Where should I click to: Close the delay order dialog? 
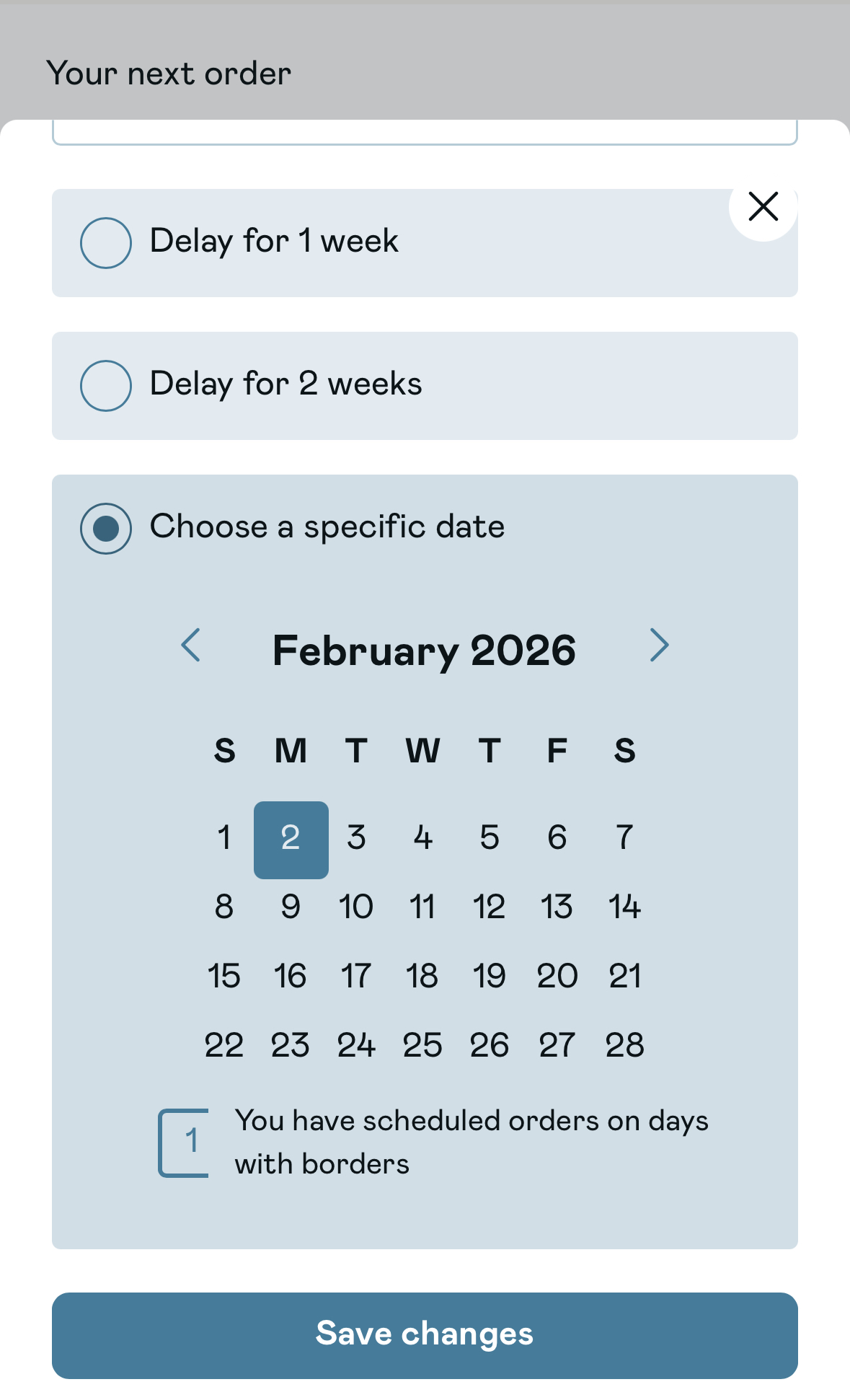[x=763, y=206]
